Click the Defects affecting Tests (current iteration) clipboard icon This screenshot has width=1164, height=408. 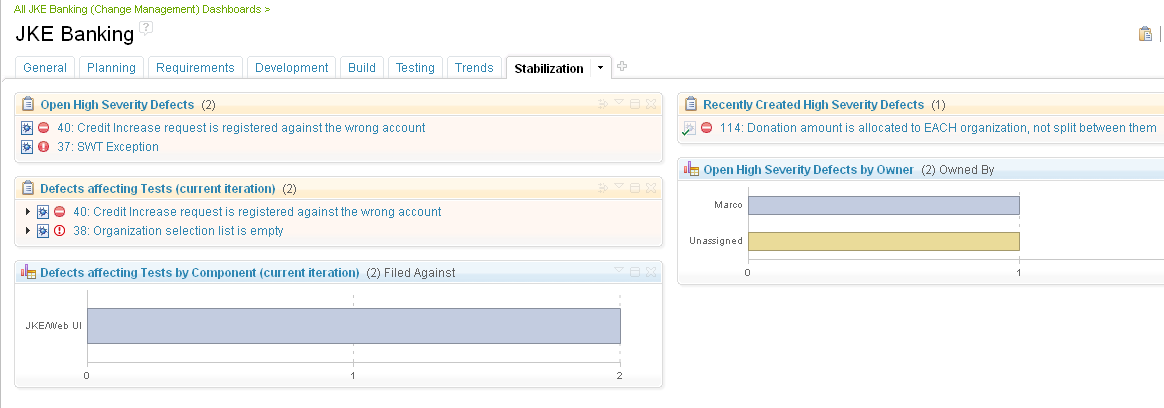(28, 188)
